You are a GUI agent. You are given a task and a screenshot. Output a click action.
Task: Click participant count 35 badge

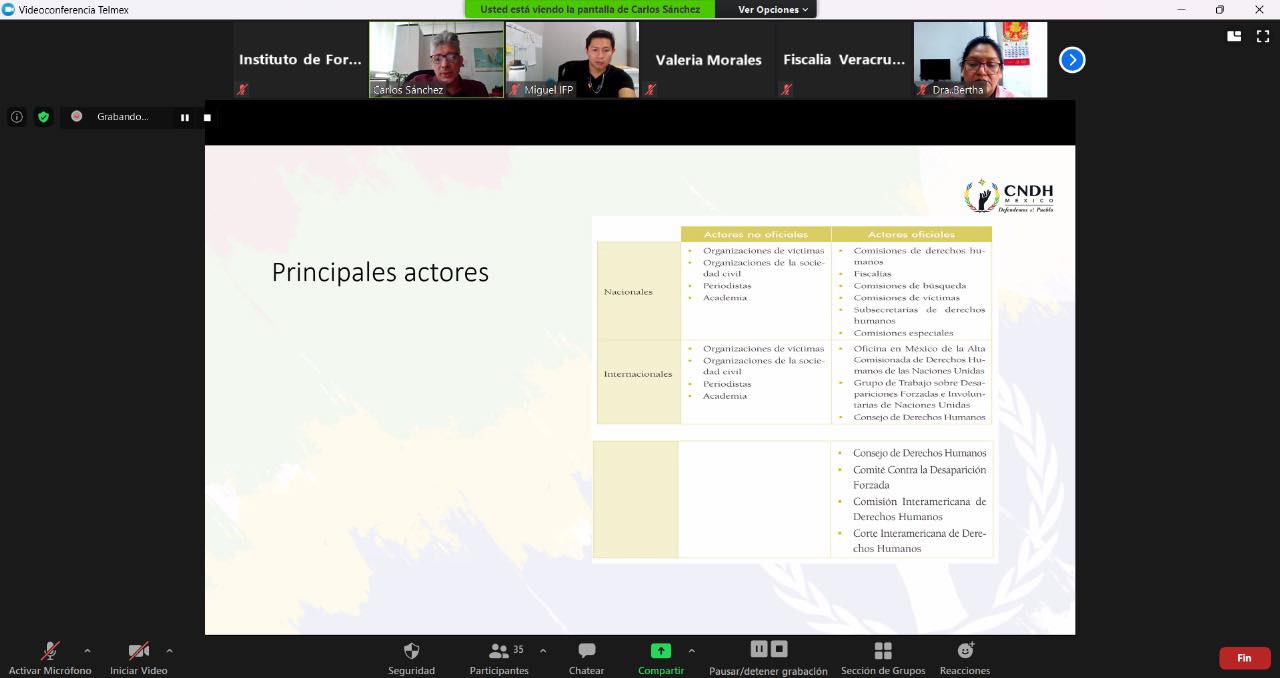518,649
